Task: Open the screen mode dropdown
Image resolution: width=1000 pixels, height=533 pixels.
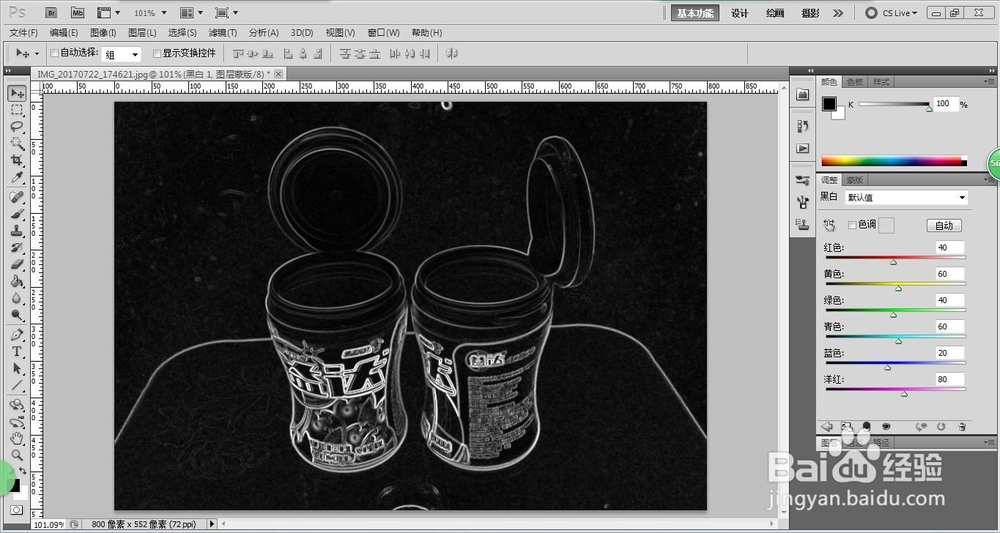Action: point(226,13)
